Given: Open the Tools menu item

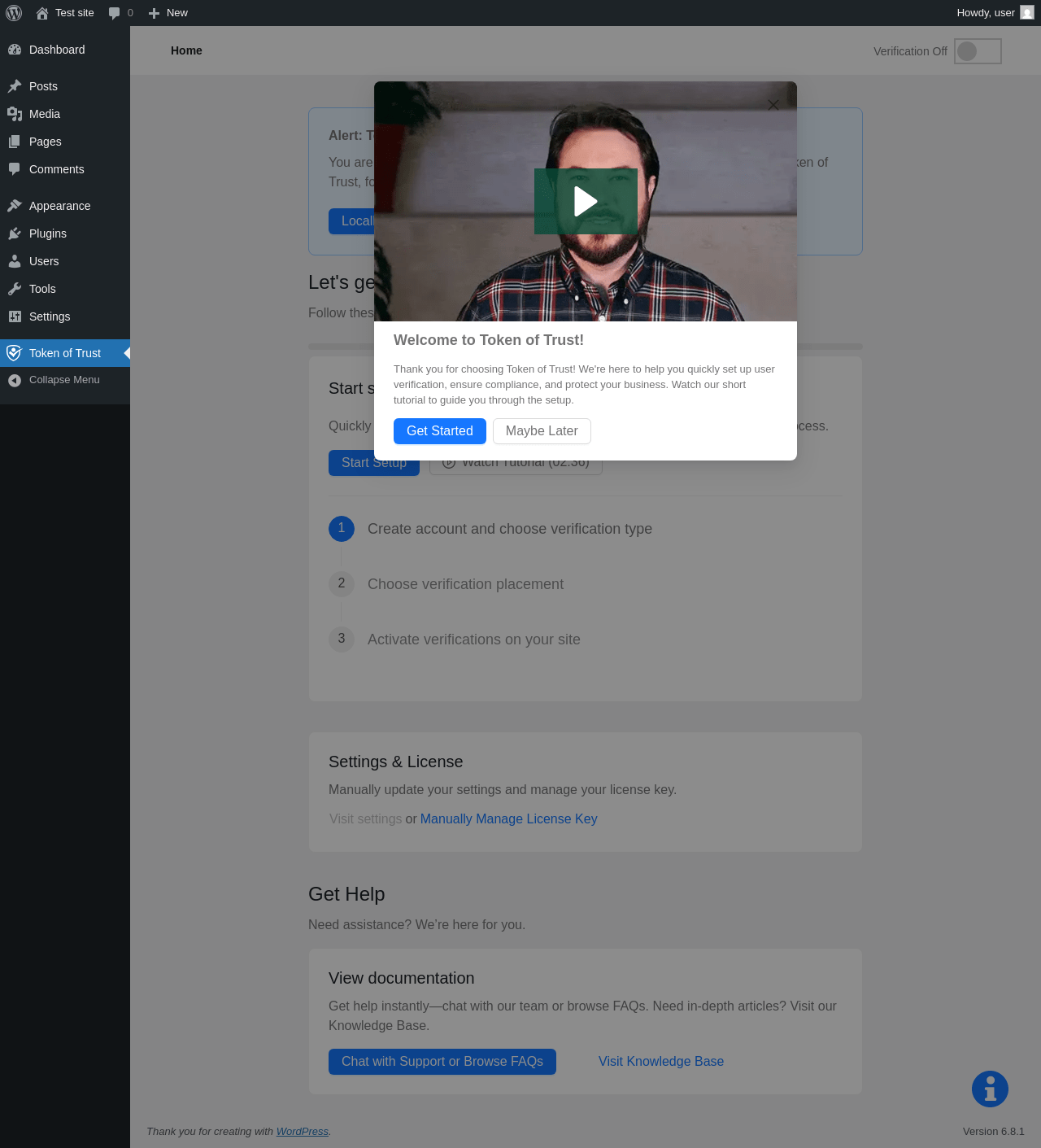Looking at the screenshot, I should (x=42, y=289).
